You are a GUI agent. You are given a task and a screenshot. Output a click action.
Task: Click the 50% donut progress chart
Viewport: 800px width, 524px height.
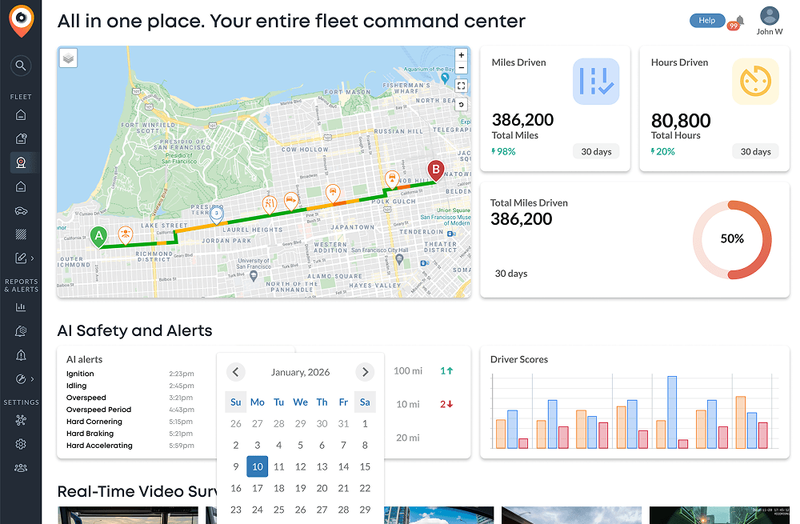pos(731,239)
